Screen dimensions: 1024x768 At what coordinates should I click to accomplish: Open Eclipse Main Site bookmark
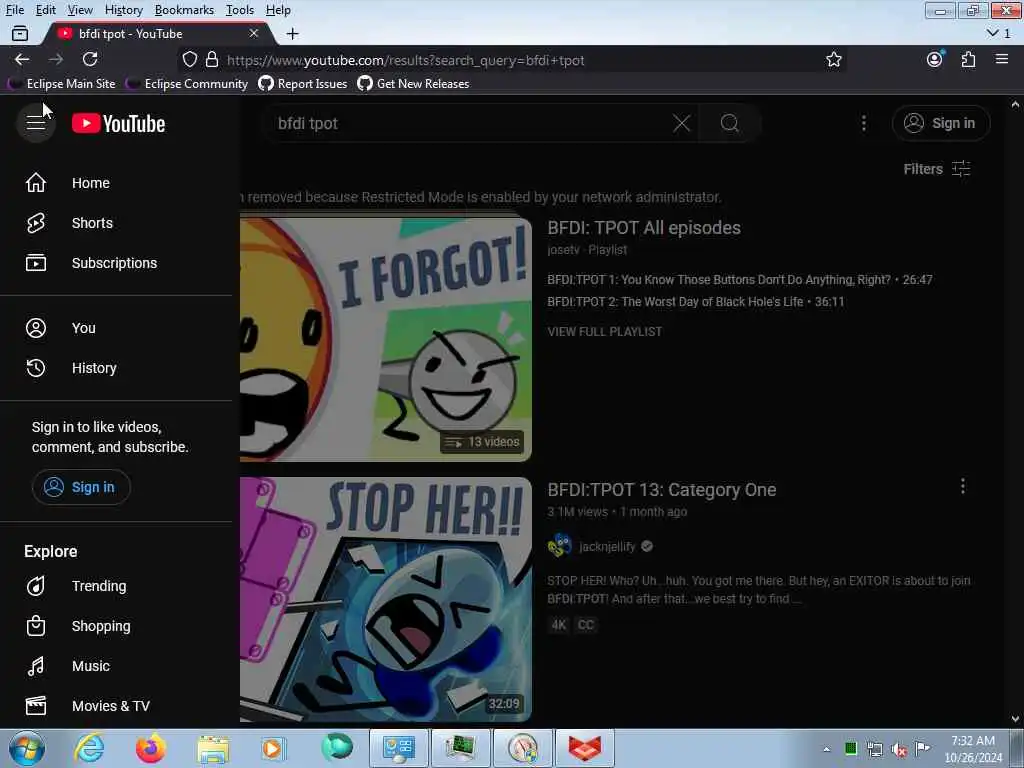pos(61,84)
